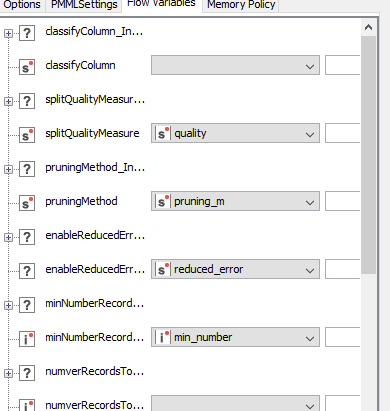Open the dropdown showing quality
Viewport: 390px width, 411px height.
point(235,133)
